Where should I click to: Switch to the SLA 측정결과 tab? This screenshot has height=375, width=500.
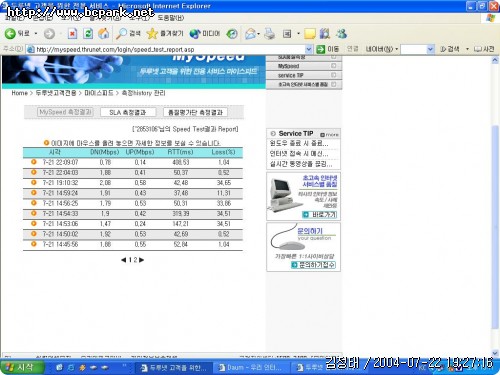tap(128, 112)
